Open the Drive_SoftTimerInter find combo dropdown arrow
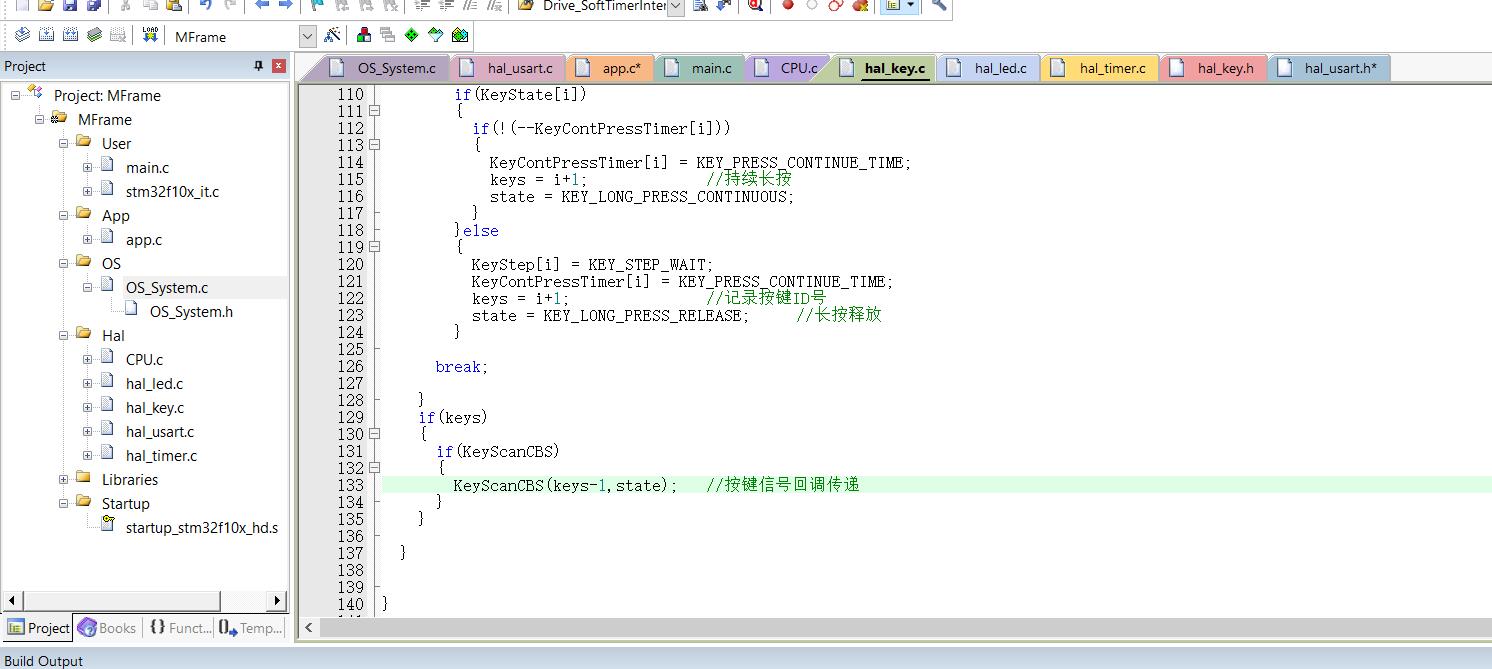Screen dimensions: 1492x669 pos(675,6)
